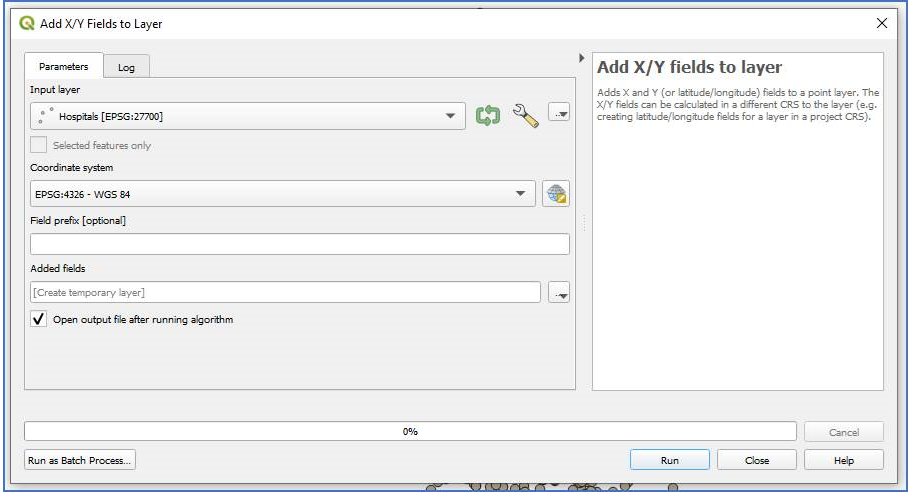Open the select CRS globe icon

[556, 194]
